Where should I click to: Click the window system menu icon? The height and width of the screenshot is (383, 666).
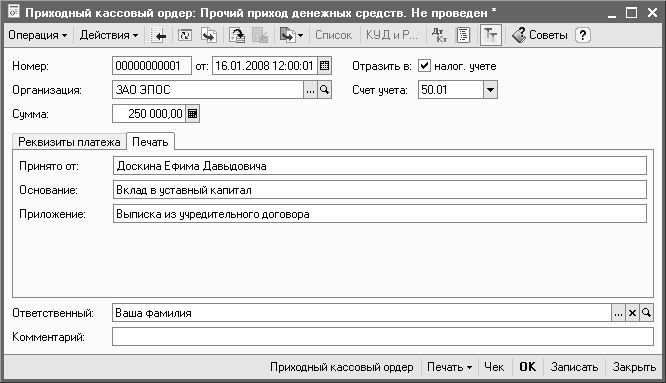pyautogui.click(x=14, y=11)
